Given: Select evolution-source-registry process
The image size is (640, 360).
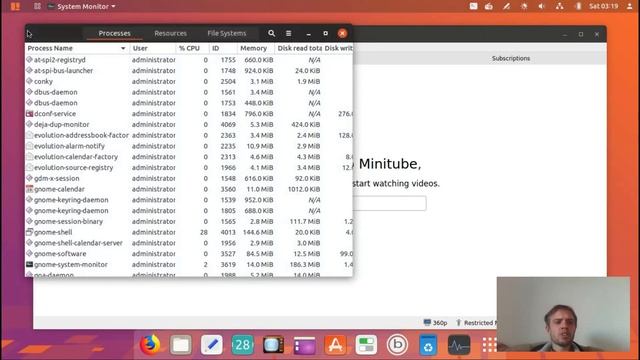Looking at the screenshot, I should (189, 168).
